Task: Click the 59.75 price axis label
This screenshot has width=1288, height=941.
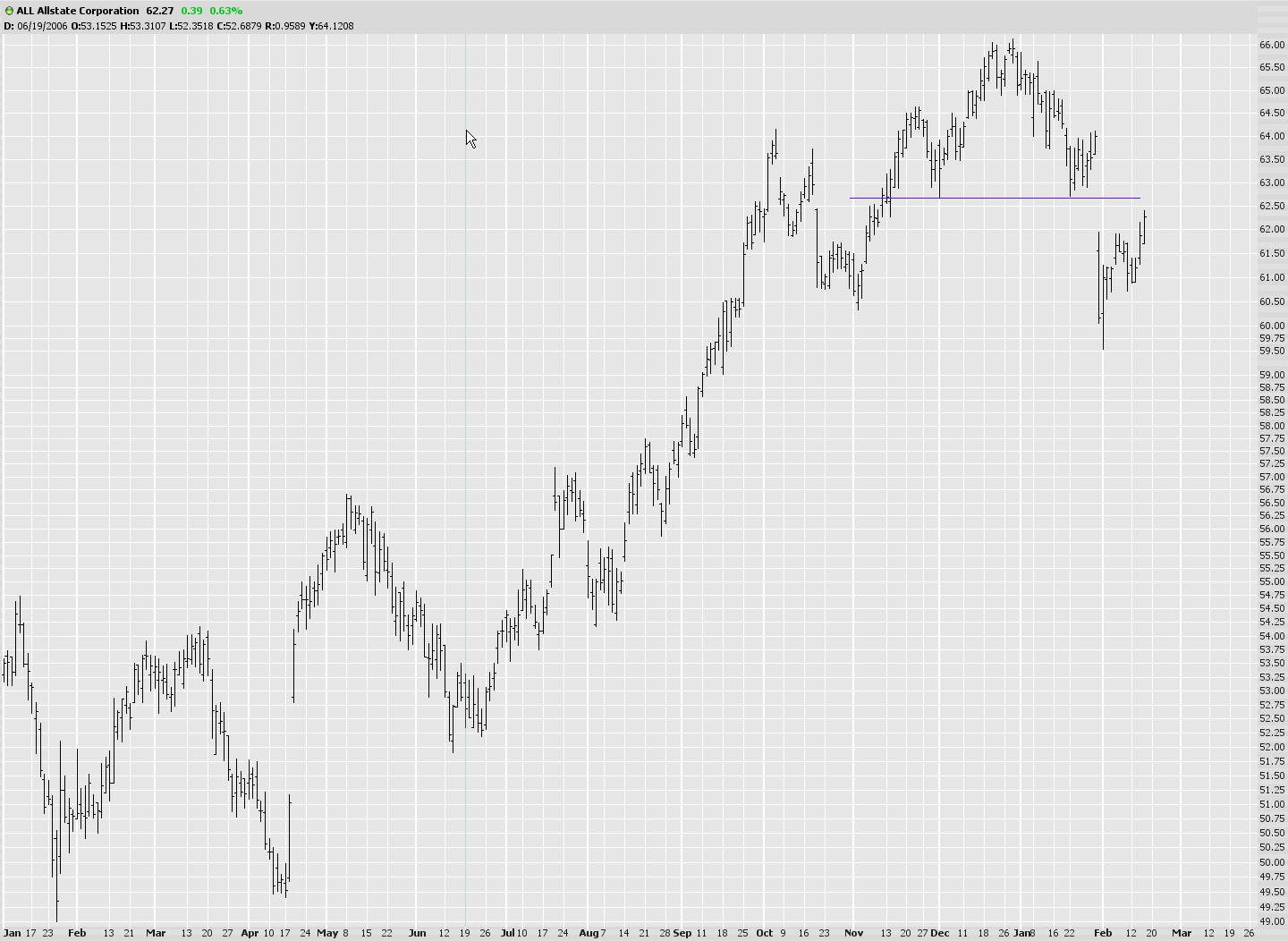Action: click(1272, 338)
